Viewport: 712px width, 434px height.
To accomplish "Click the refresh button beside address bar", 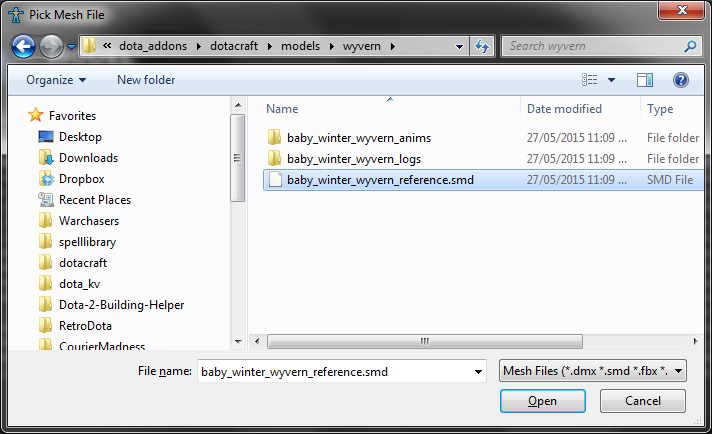I will pyautogui.click(x=483, y=47).
